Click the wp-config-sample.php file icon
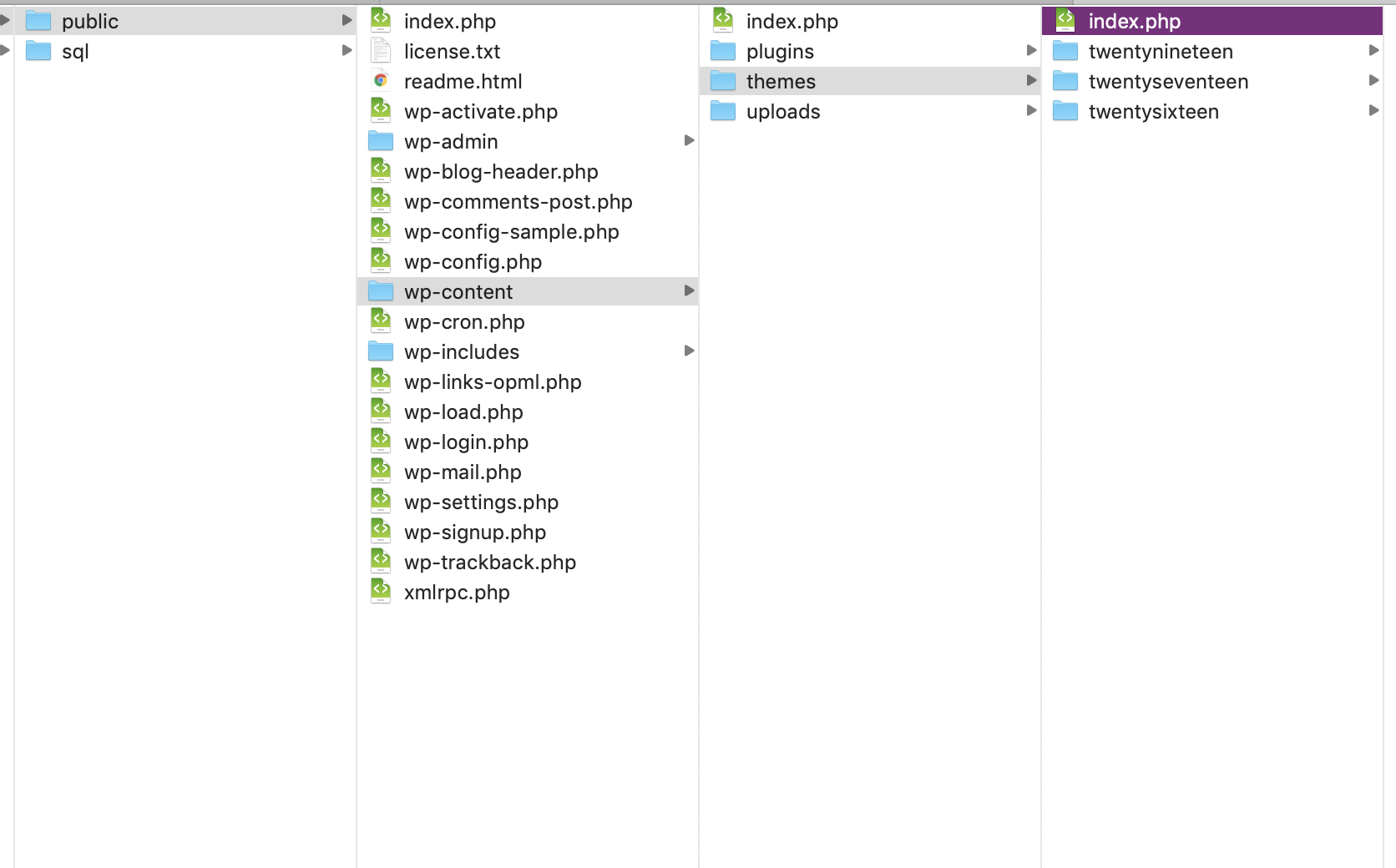Screen dimensions: 1396x868 [381, 230]
